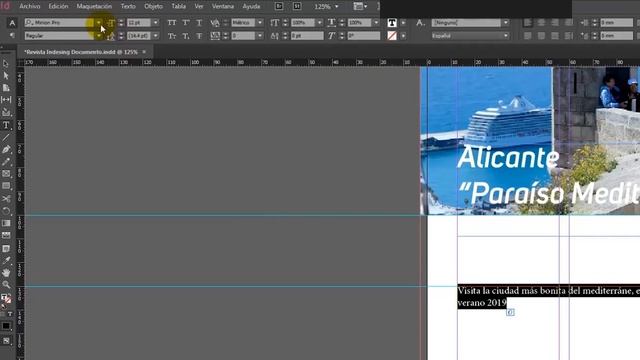Choose the Eyedropper tool
The width and height of the screenshot is (640, 360).
pyautogui.click(x=6, y=260)
